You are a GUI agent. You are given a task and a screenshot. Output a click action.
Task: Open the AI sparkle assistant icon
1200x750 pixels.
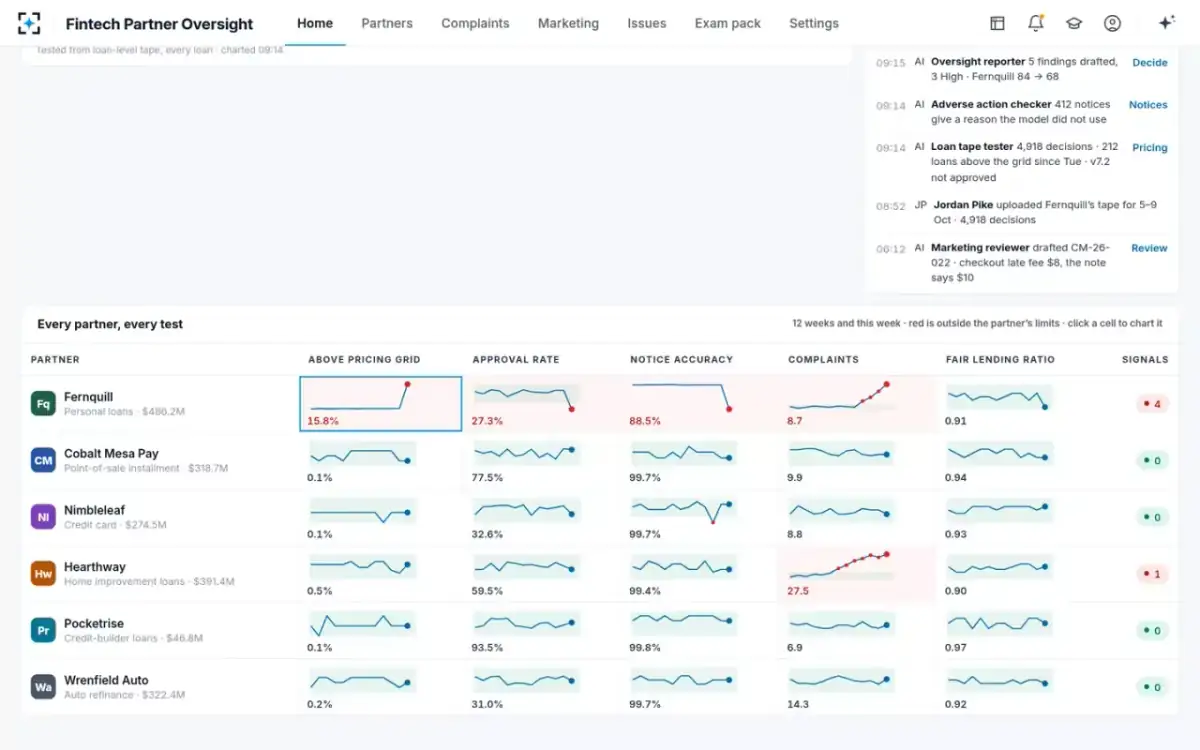(1166, 23)
